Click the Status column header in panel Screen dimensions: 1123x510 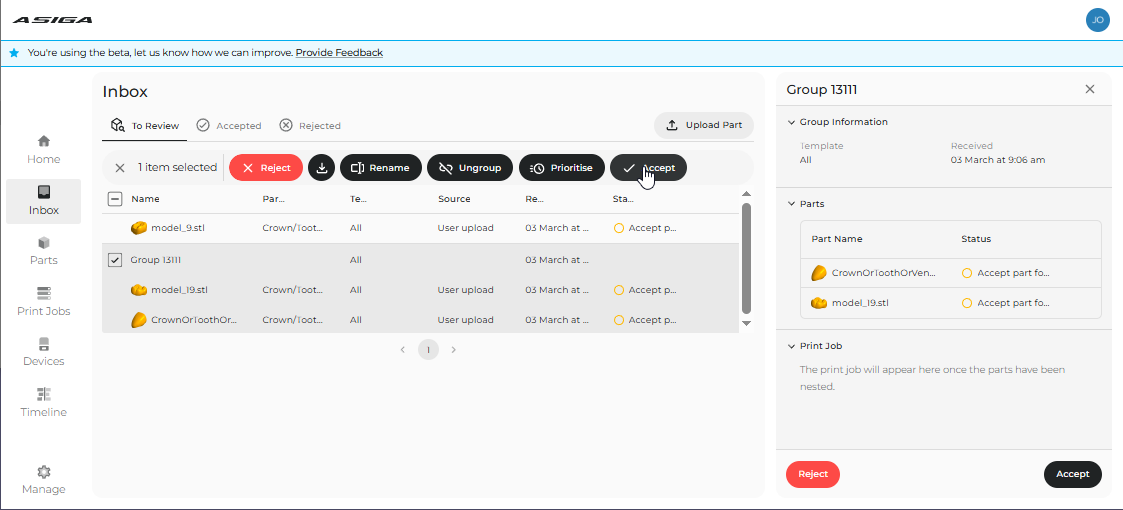pos(975,239)
